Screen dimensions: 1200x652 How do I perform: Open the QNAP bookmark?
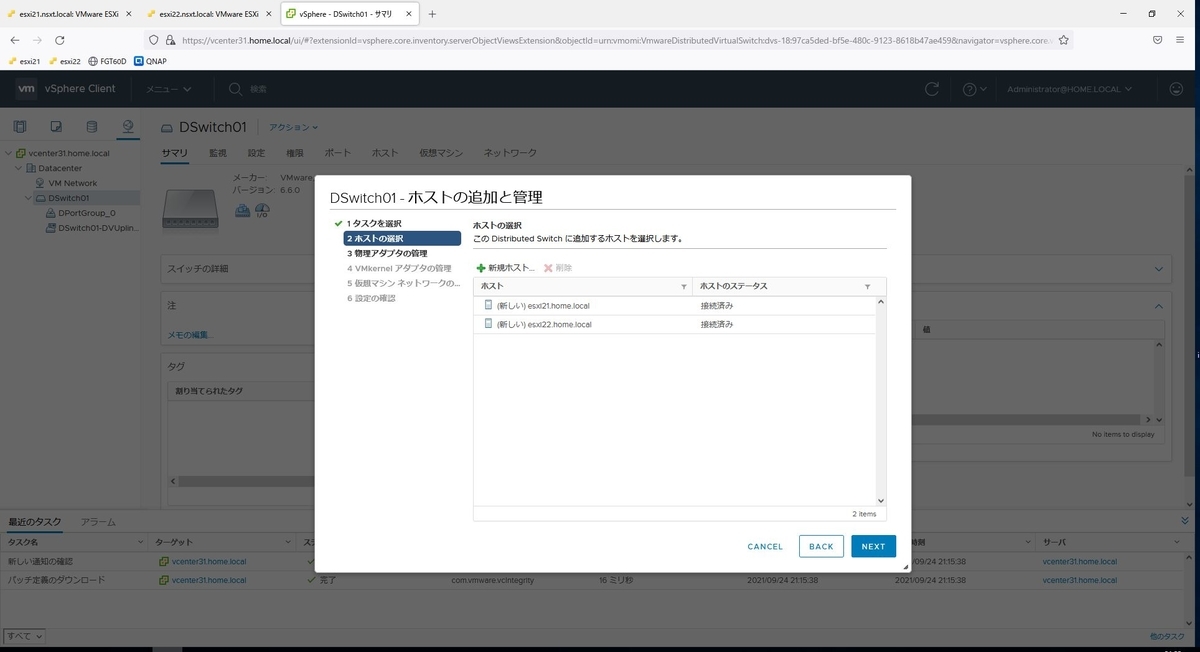[150, 60]
